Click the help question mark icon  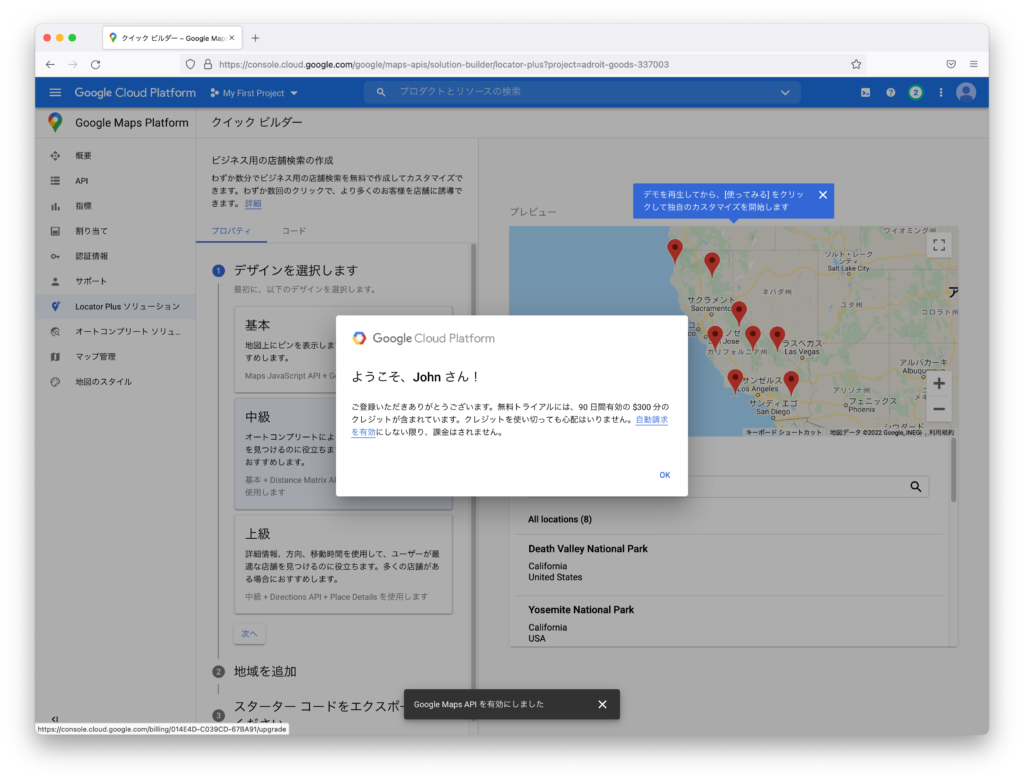pyautogui.click(x=890, y=93)
